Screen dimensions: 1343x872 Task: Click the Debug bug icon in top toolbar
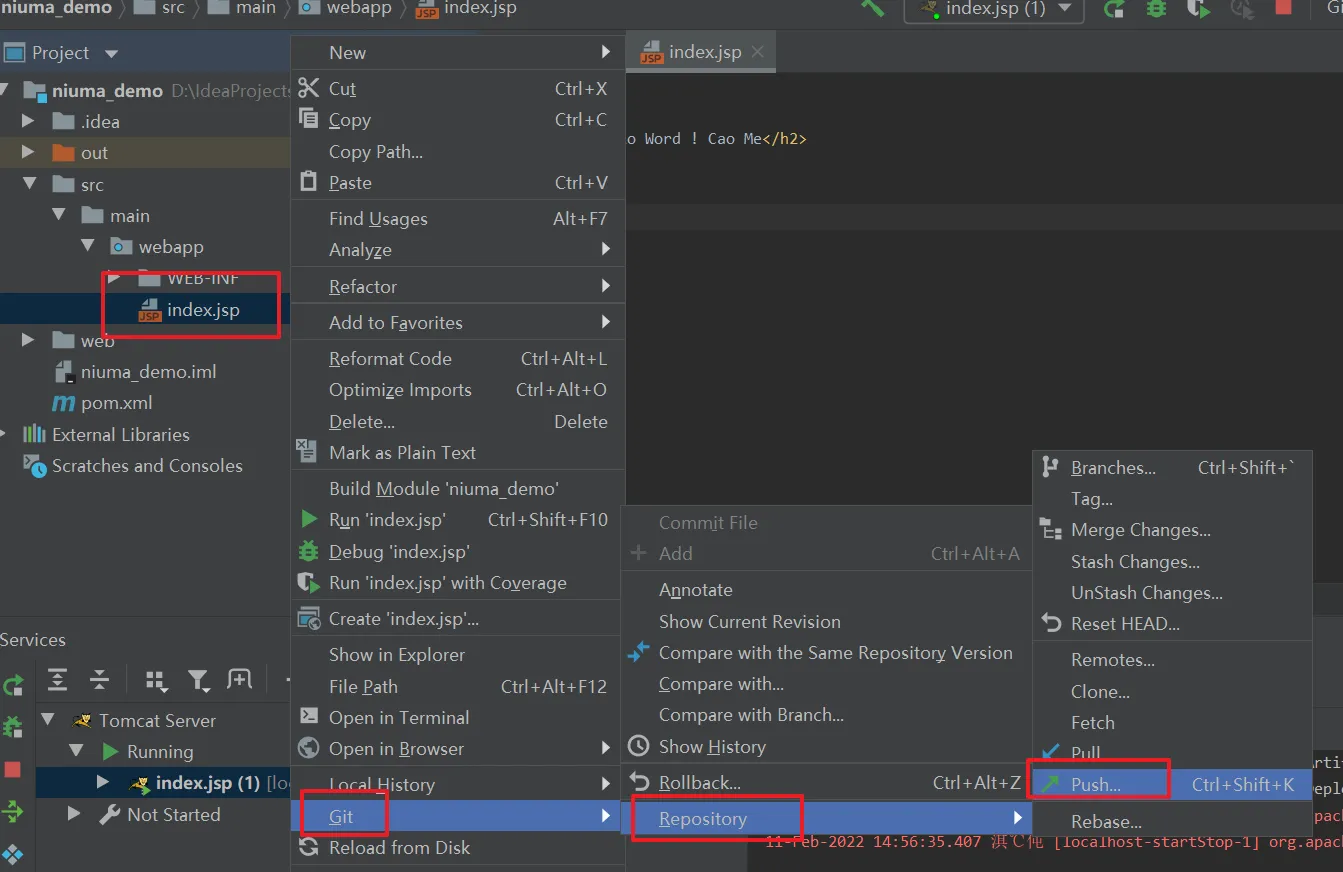tap(1156, 8)
